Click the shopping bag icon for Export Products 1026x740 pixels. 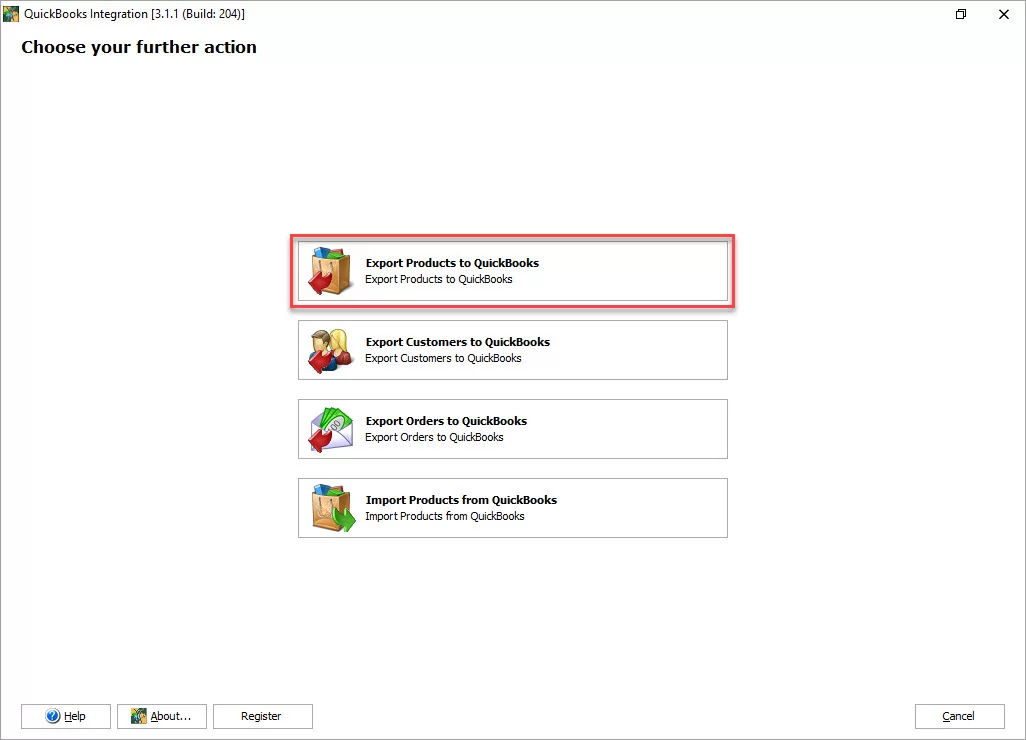click(x=330, y=271)
